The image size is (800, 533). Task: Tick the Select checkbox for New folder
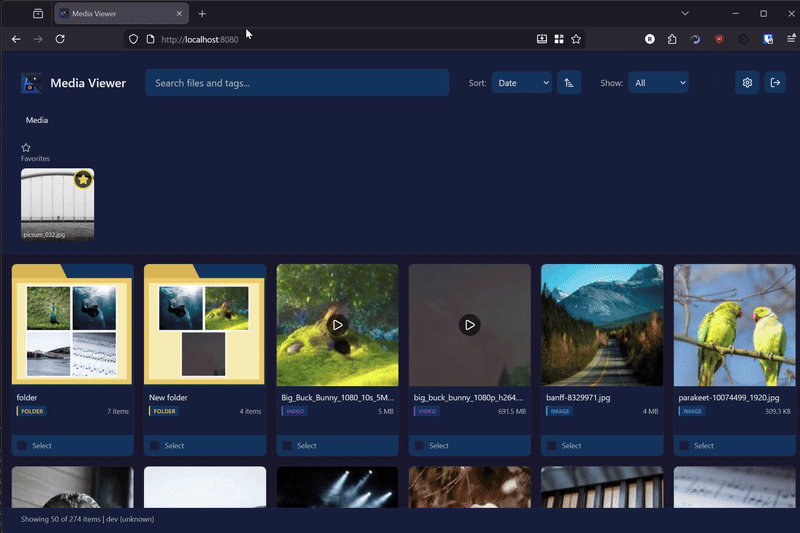point(155,445)
